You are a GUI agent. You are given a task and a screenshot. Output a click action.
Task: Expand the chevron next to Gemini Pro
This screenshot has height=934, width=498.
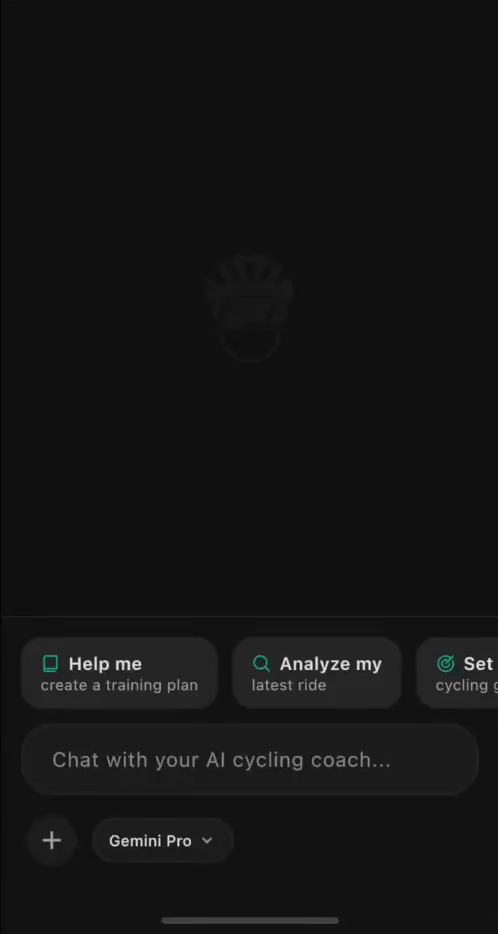tap(207, 840)
